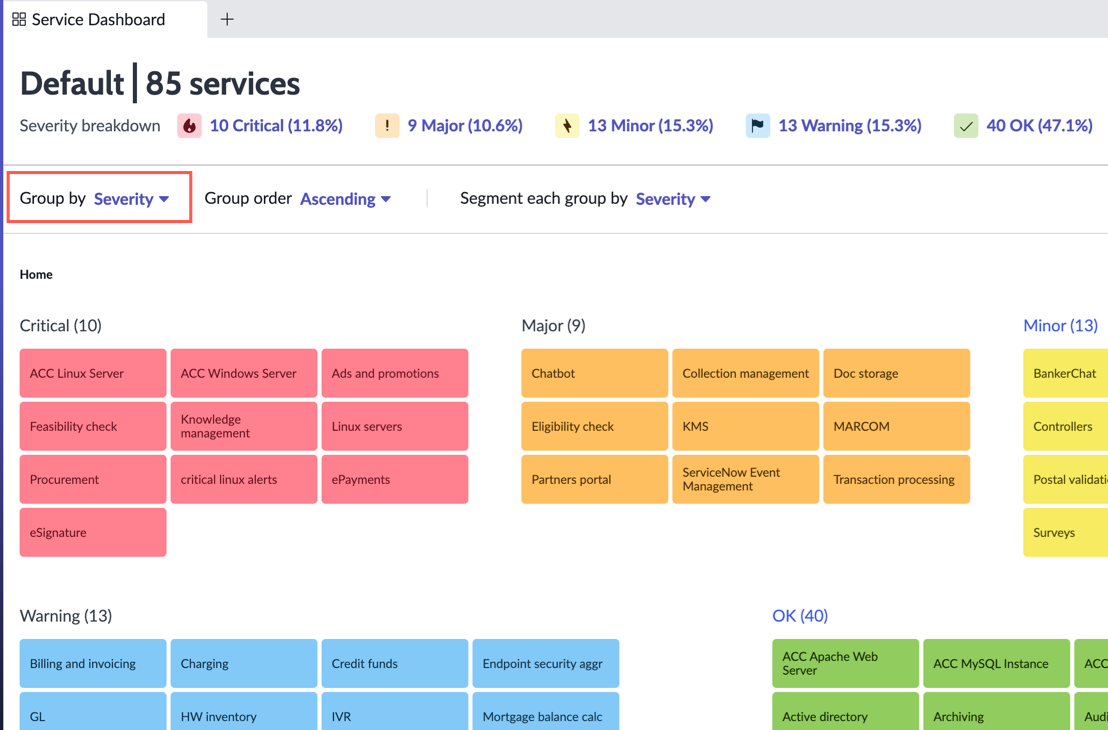1108x730 pixels.
Task: Open the ePayments service tile
Action: (x=395, y=479)
